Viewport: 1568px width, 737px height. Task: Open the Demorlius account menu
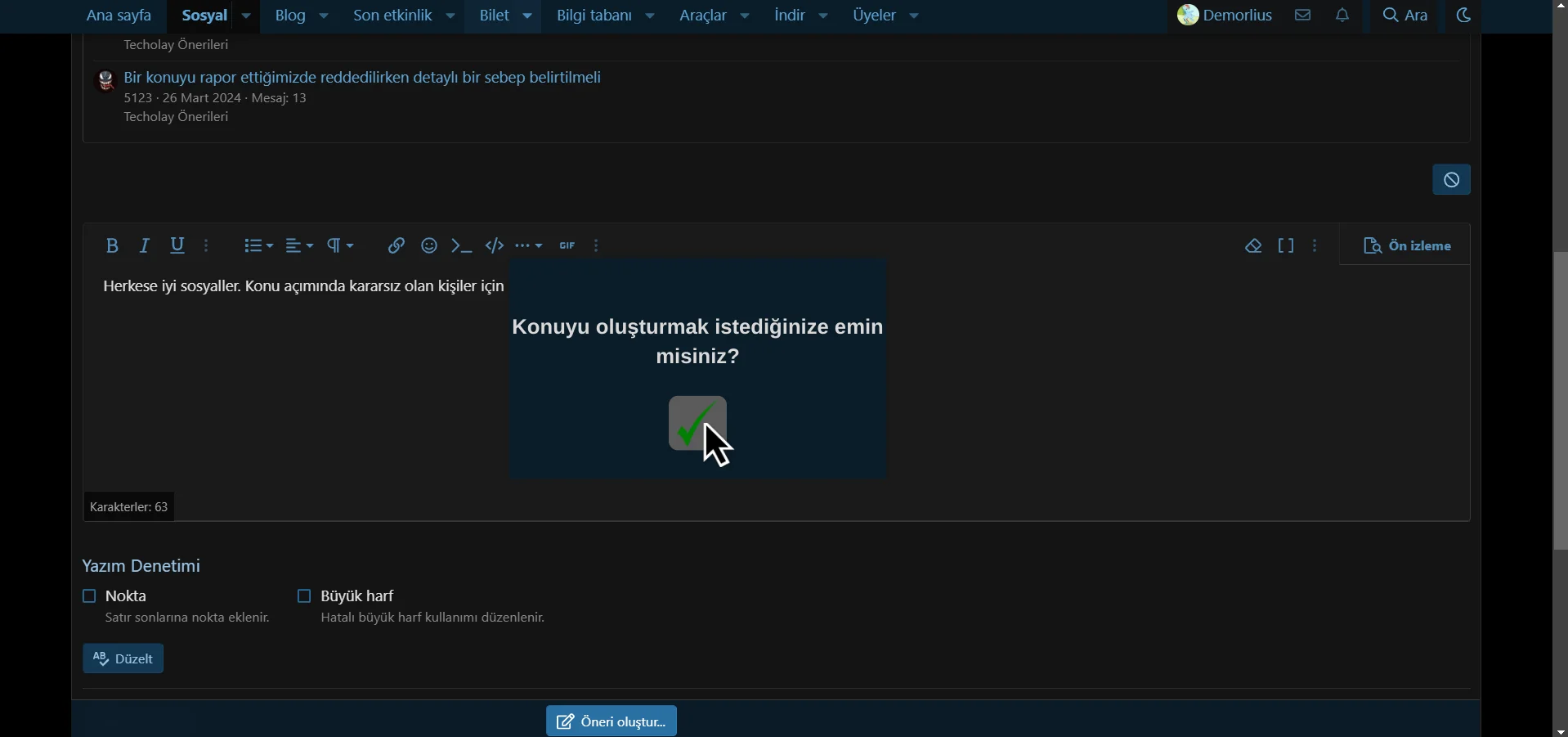click(1225, 16)
